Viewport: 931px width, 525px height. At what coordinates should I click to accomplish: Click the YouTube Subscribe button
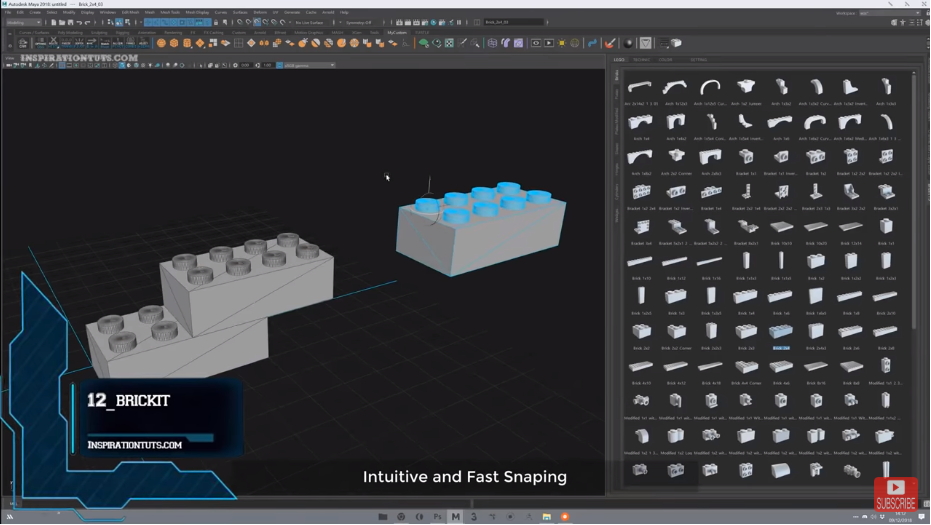(x=896, y=494)
